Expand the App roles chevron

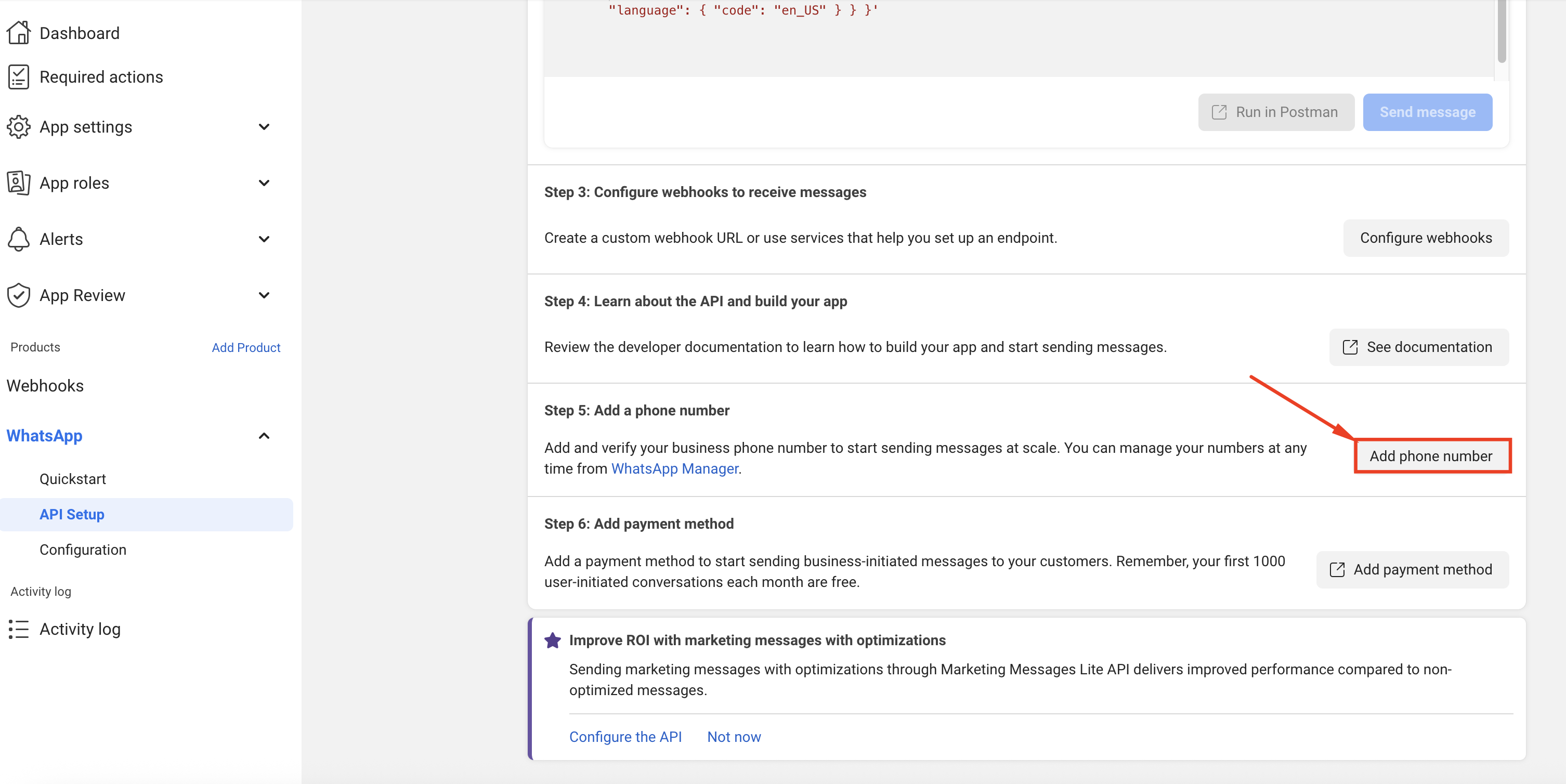click(264, 183)
